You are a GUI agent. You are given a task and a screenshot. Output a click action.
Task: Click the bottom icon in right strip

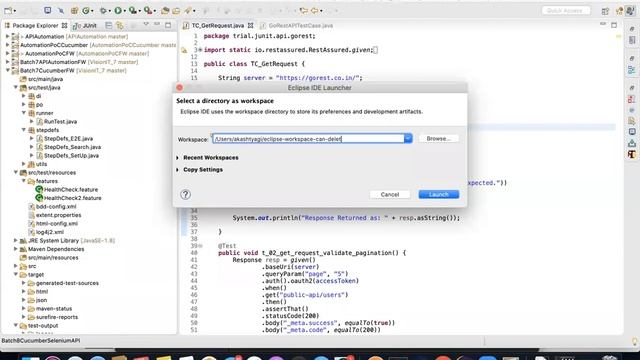(632, 154)
